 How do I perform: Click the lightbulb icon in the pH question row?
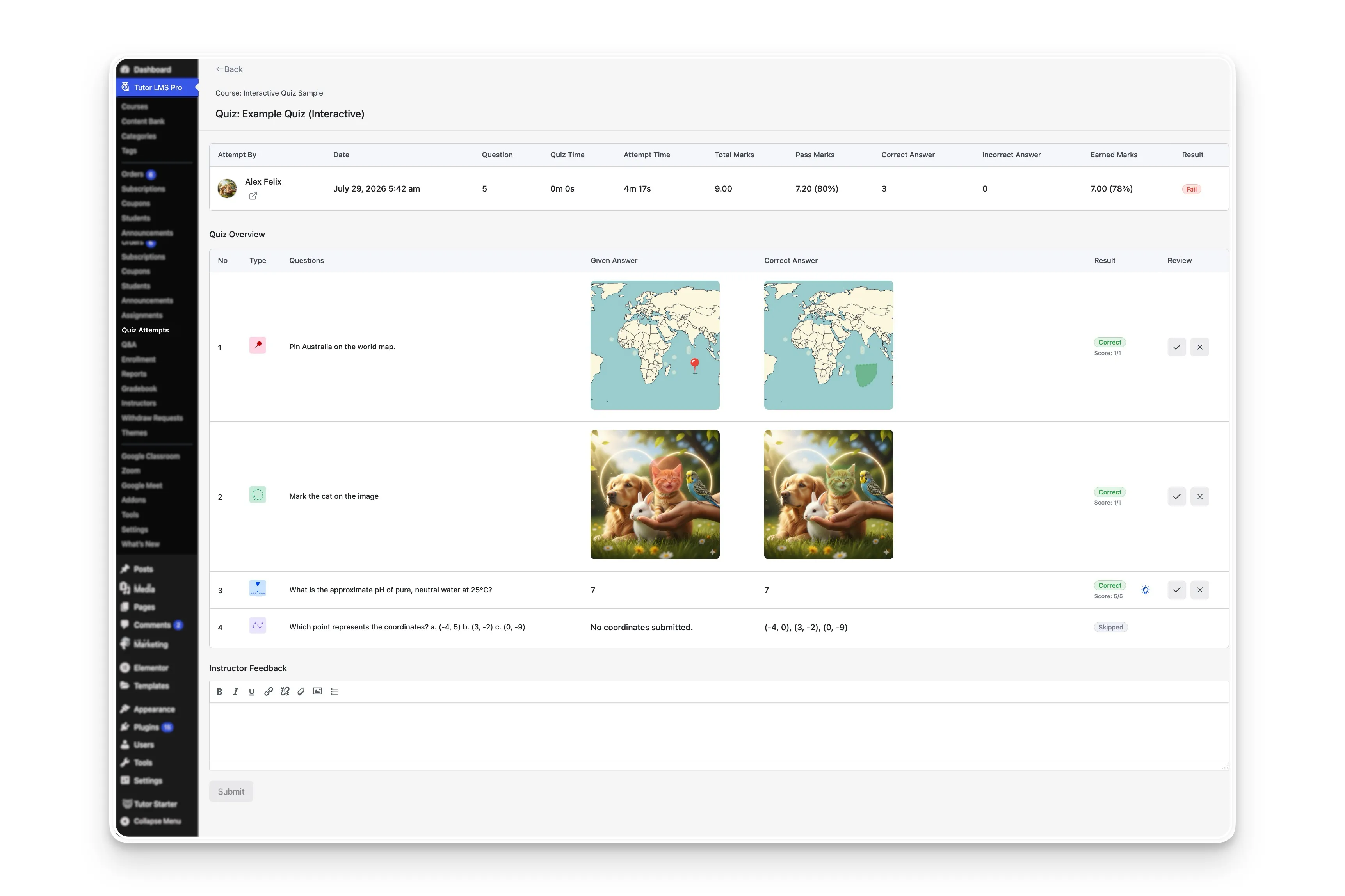[x=1145, y=590]
